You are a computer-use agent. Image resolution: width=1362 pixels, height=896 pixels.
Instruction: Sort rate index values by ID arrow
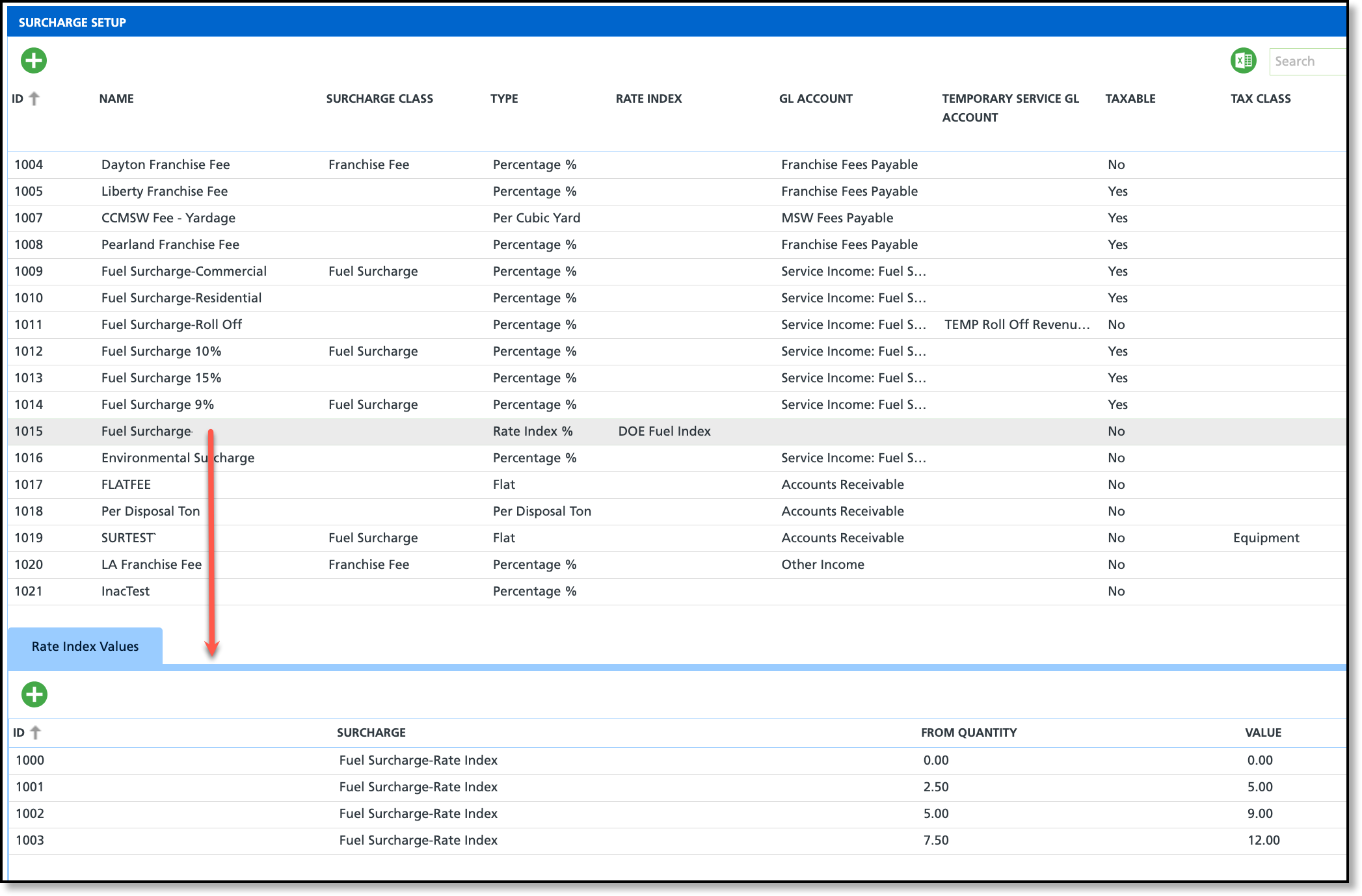coord(36,733)
